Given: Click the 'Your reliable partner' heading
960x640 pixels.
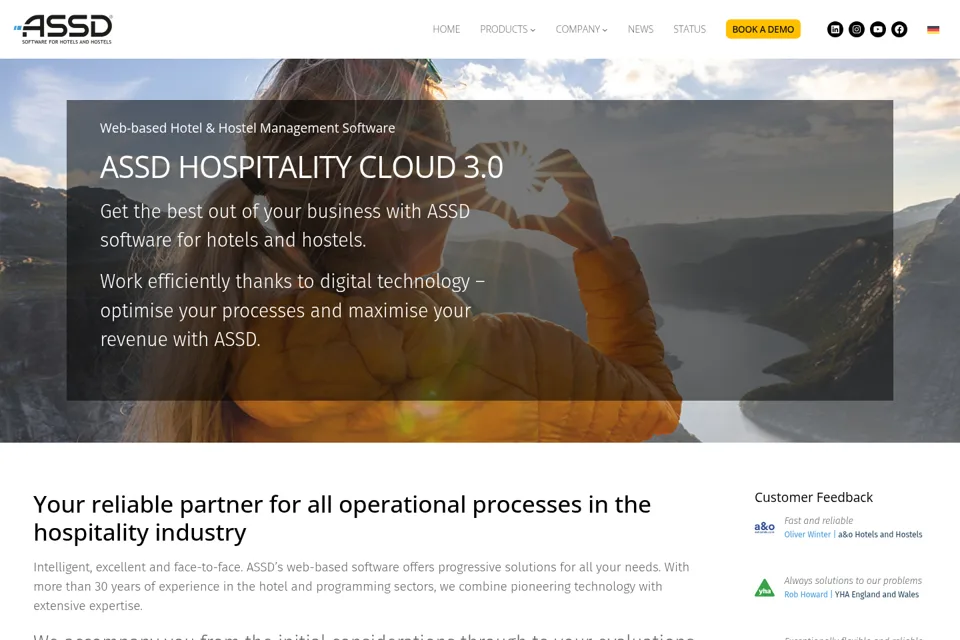Looking at the screenshot, I should (x=342, y=518).
